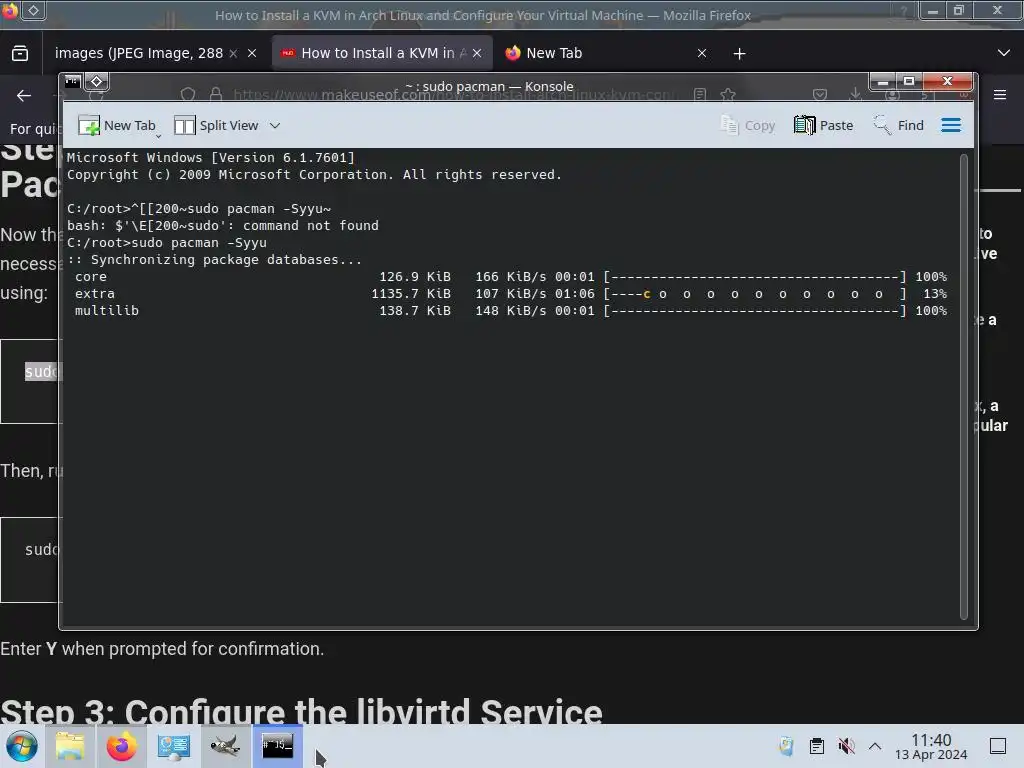Click the 'sudo pacman -Syyu' prompt line
This screenshot has height=768, width=1024.
click(167, 243)
